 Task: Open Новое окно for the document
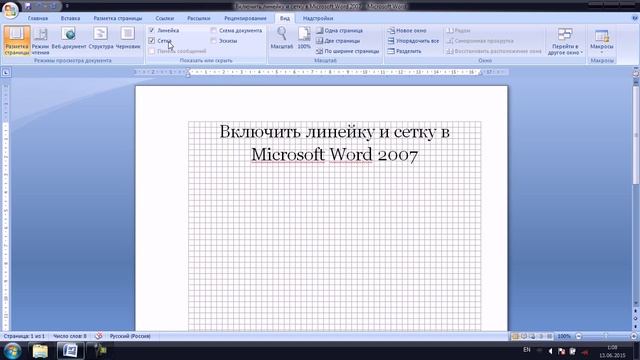click(x=407, y=31)
